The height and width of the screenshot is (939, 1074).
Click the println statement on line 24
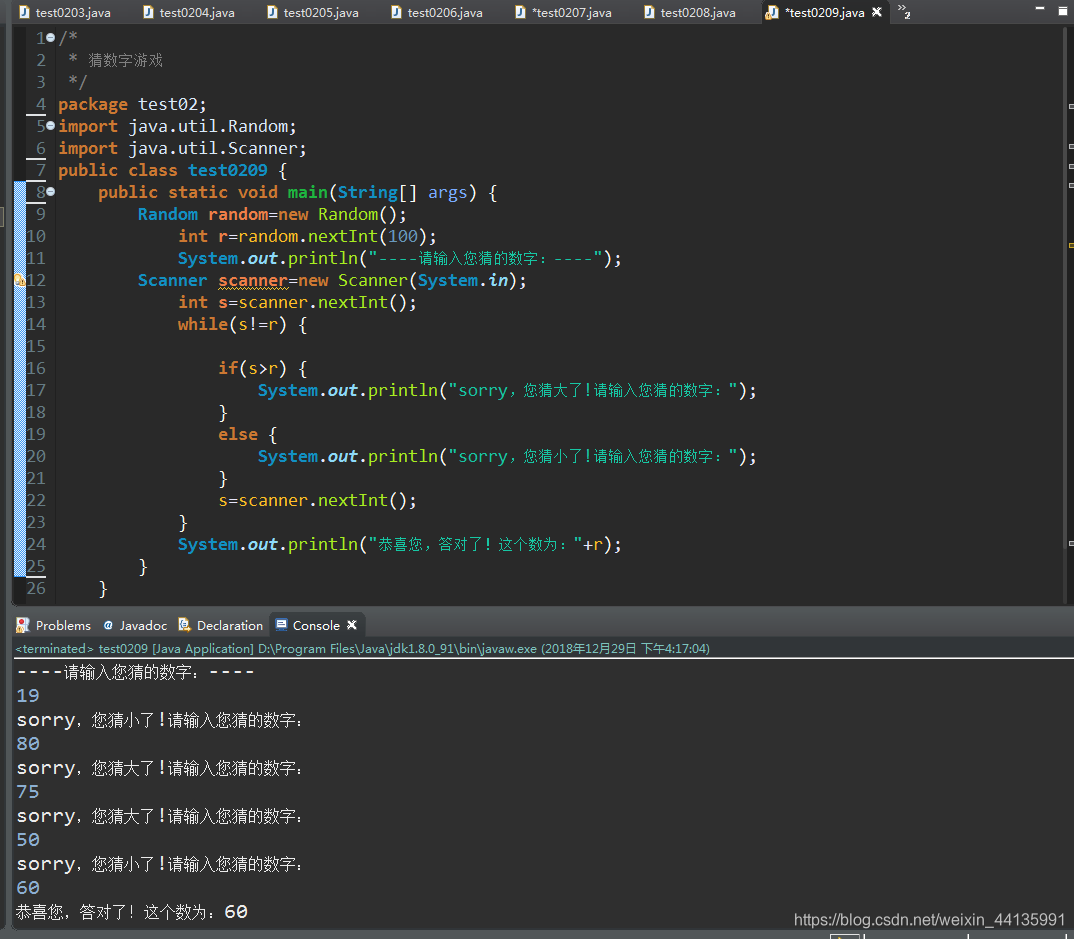[399, 544]
